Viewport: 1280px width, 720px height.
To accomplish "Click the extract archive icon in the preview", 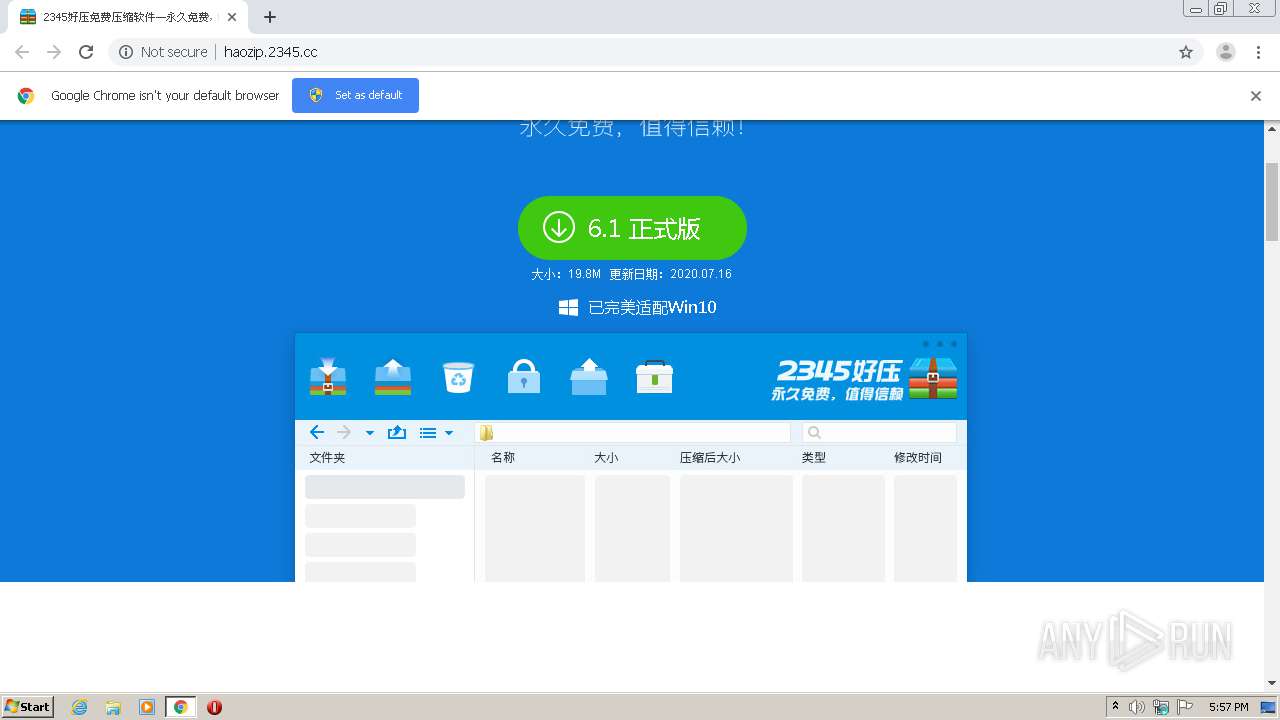I will [x=393, y=376].
